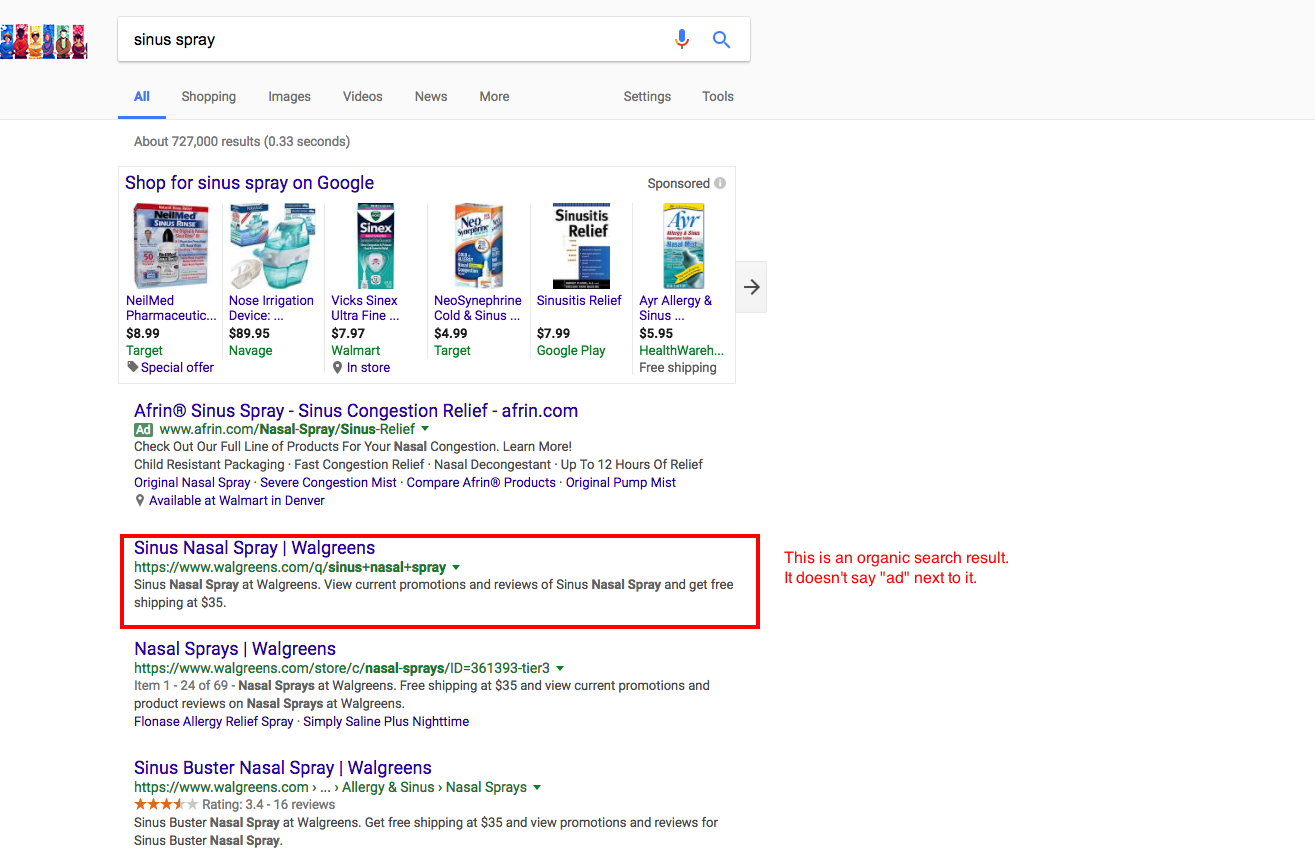Click the Google Play seller name
Viewport: 1315px width, 862px height.
pyautogui.click(x=571, y=351)
